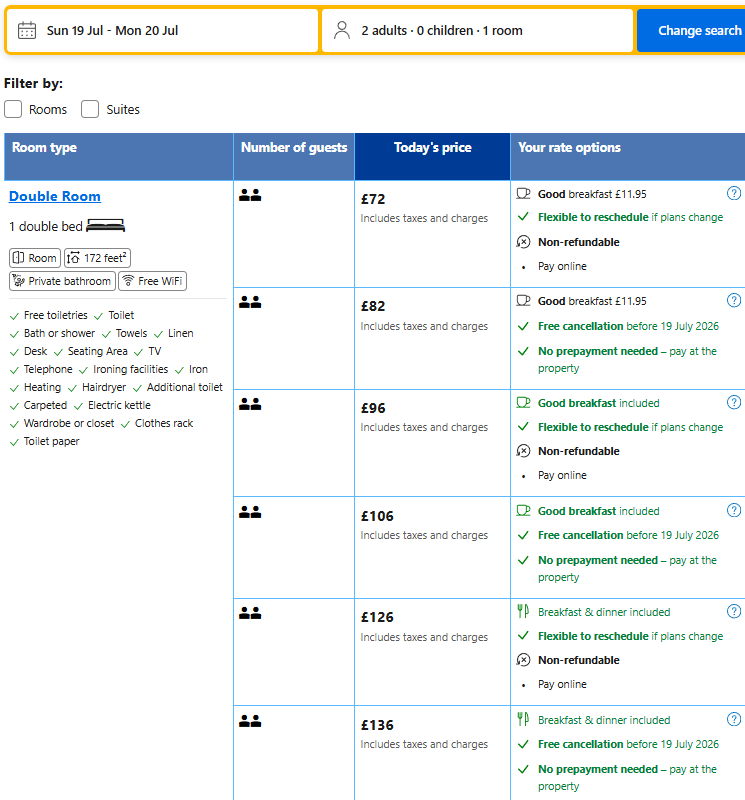This screenshot has height=800, width=745.
Task: Tick the Suites filter checkbox
Action: coord(90,109)
